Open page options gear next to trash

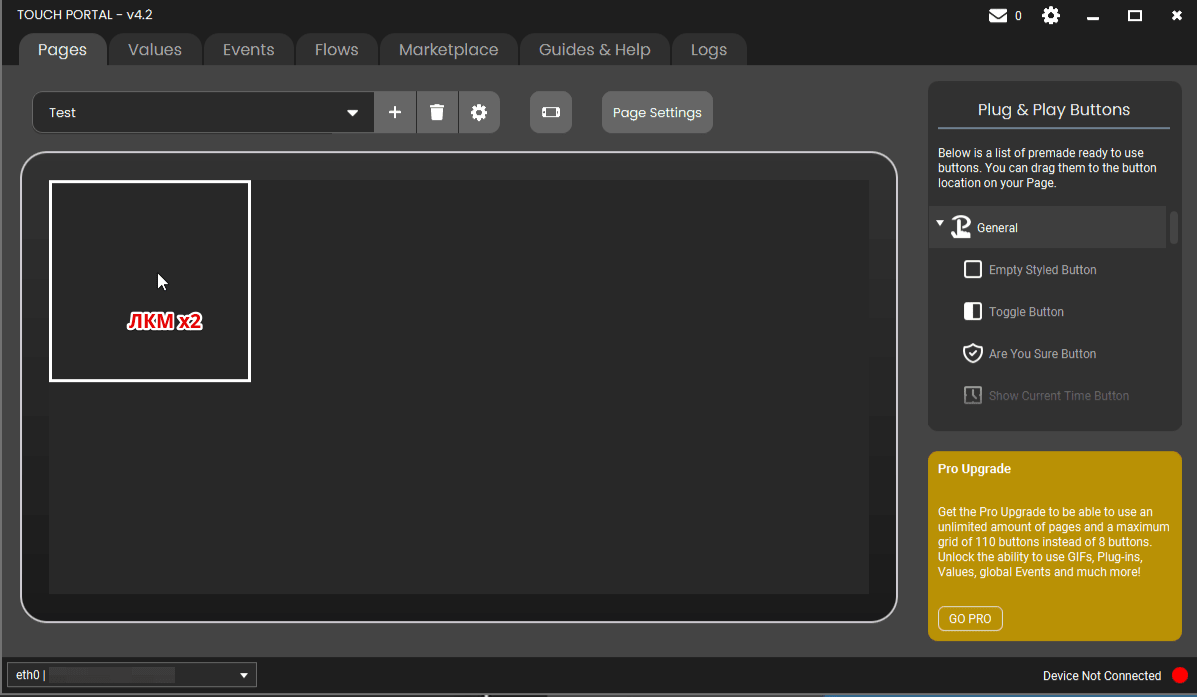(x=479, y=112)
